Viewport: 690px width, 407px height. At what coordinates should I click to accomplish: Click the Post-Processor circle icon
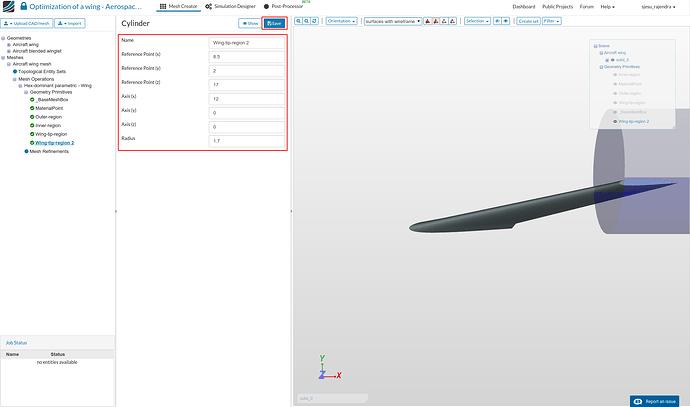pyautogui.click(x=266, y=7)
